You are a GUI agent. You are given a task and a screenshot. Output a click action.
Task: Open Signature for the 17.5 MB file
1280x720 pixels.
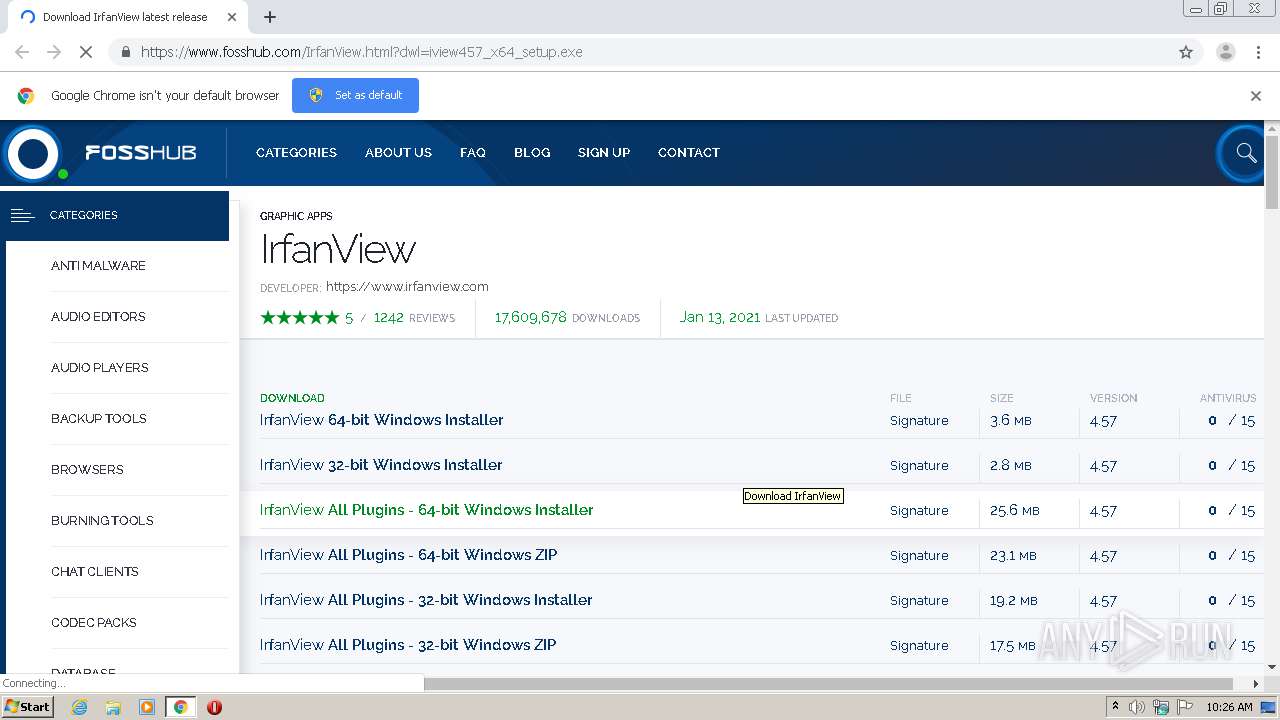tap(919, 646)
